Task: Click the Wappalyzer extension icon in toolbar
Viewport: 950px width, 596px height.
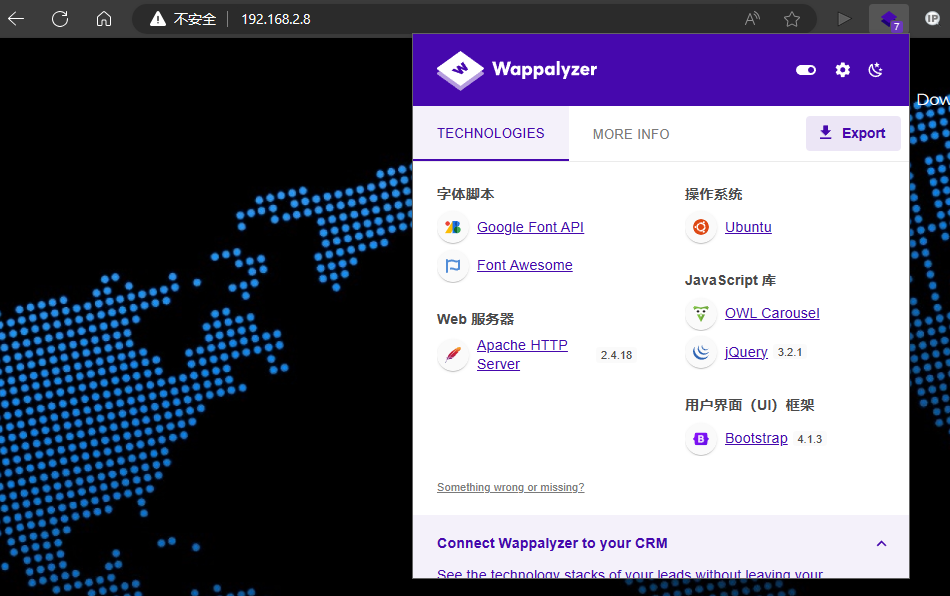Action: [889, 19]
